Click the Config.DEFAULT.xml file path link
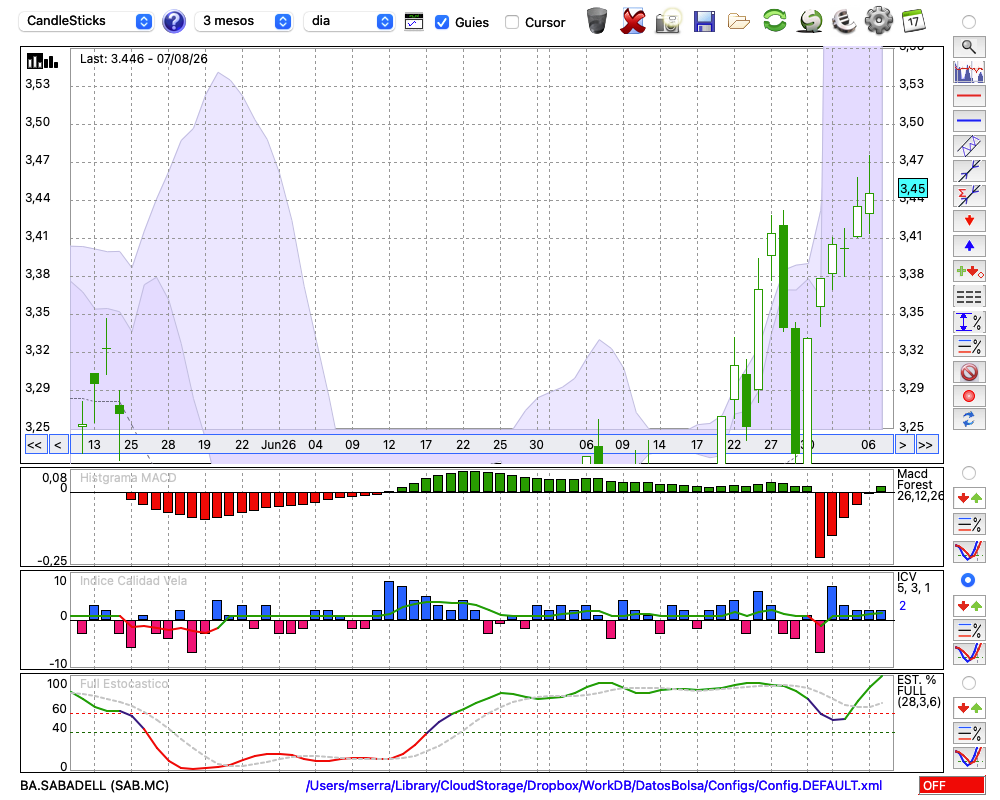The image size is (1000, 800). click(x=594, y=785)
